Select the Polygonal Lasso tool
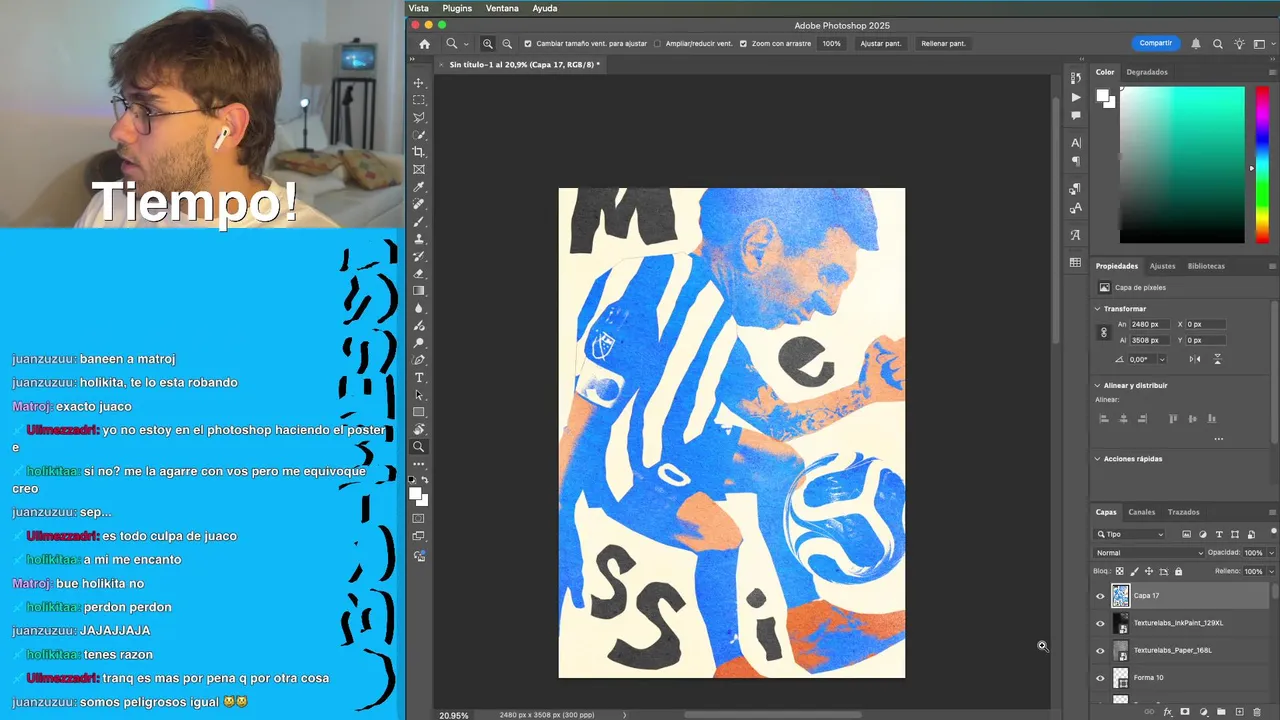Image resolution: width=1280 pixels, height=720 pixels. pyautogui.click(x=419, y=118)
